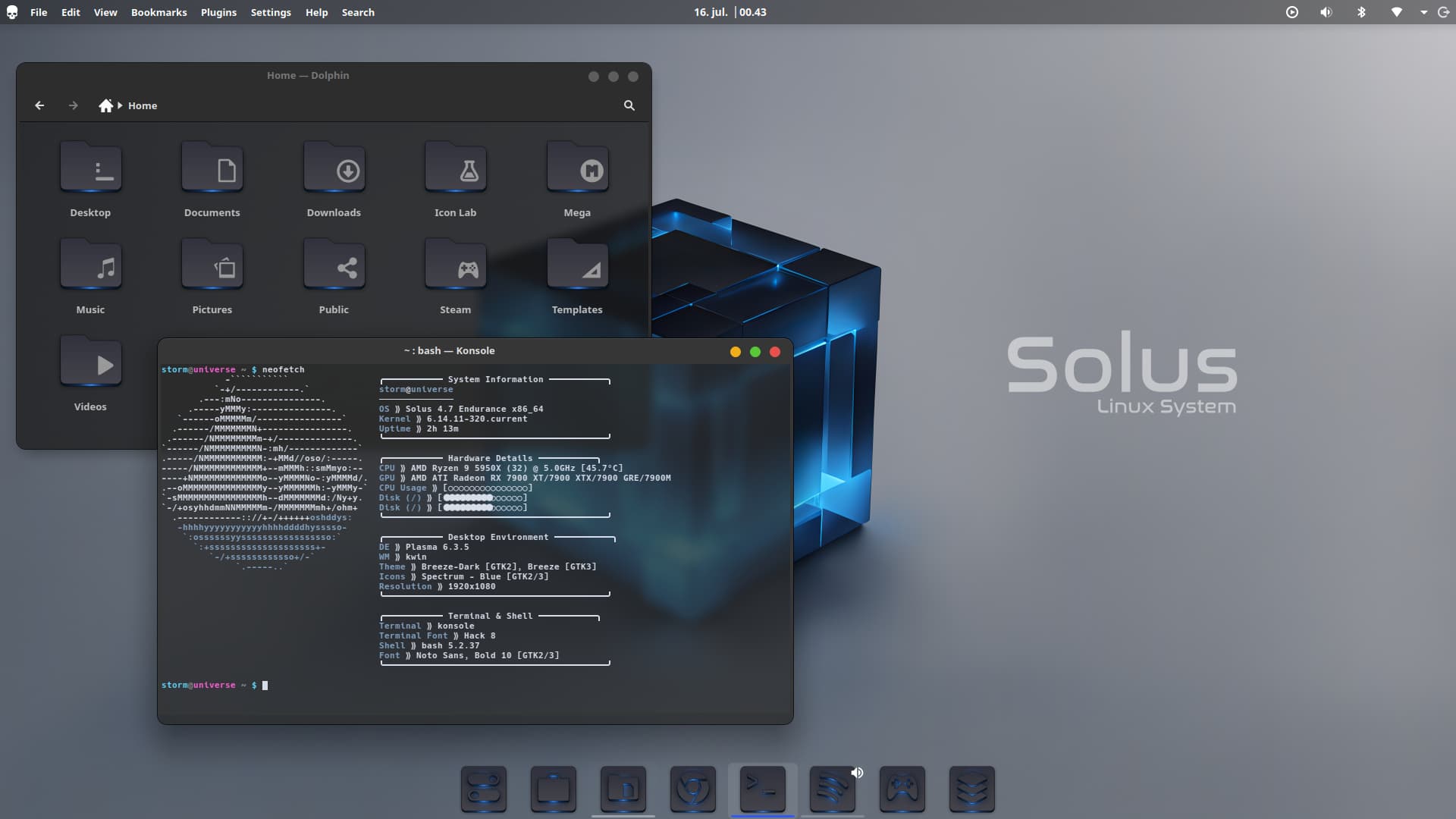The image size is (1456, 819).
Task: Go back in Dolphin navigation
Action: (39, 105)
